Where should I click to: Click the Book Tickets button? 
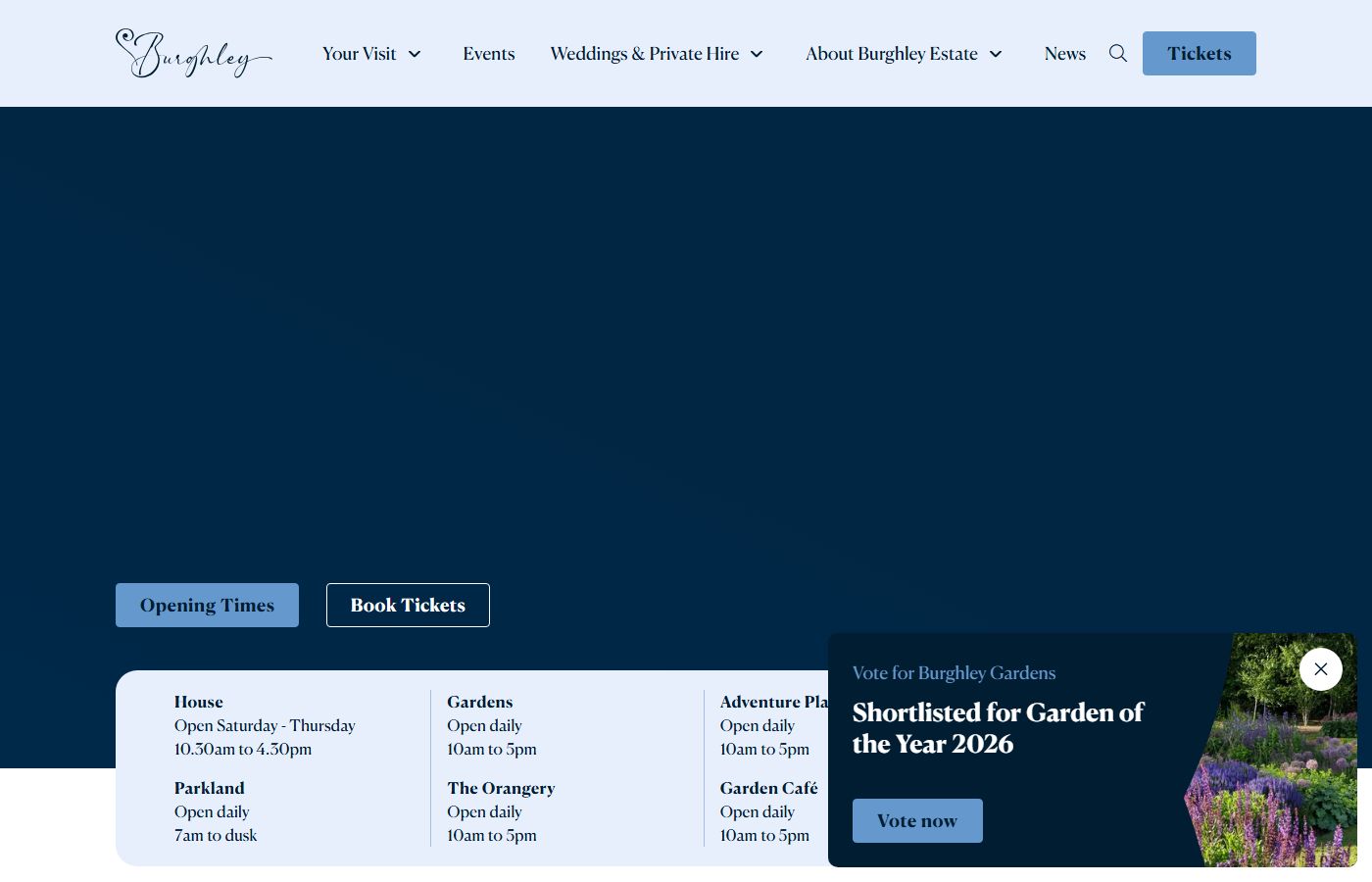click(x=408, y=605)
